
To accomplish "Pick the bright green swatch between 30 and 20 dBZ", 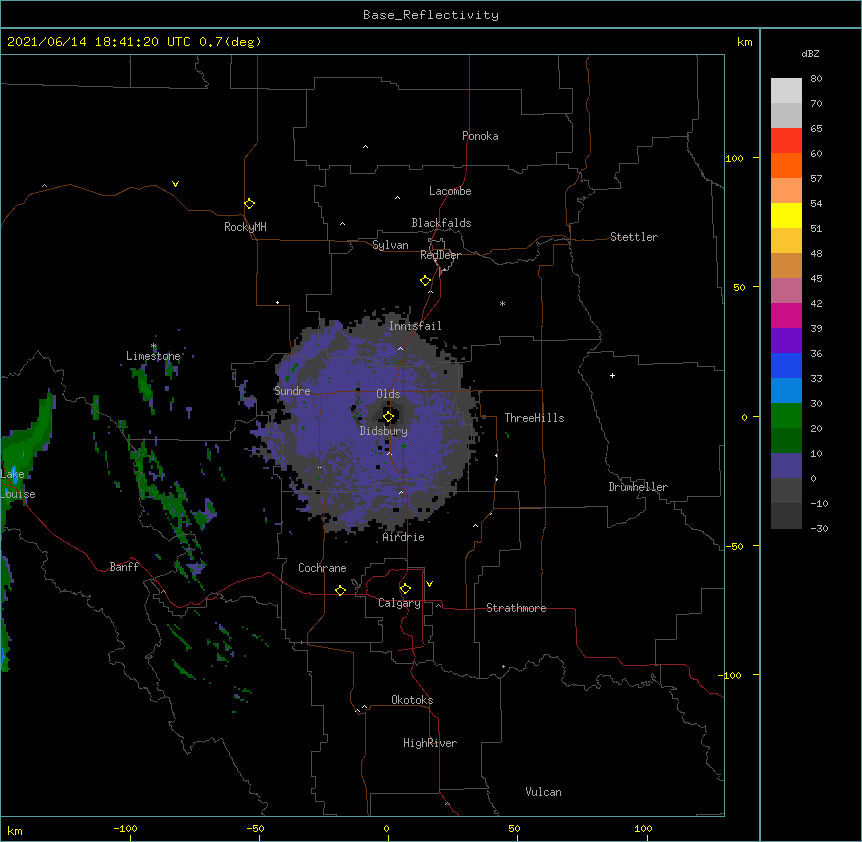I will 786,416.
